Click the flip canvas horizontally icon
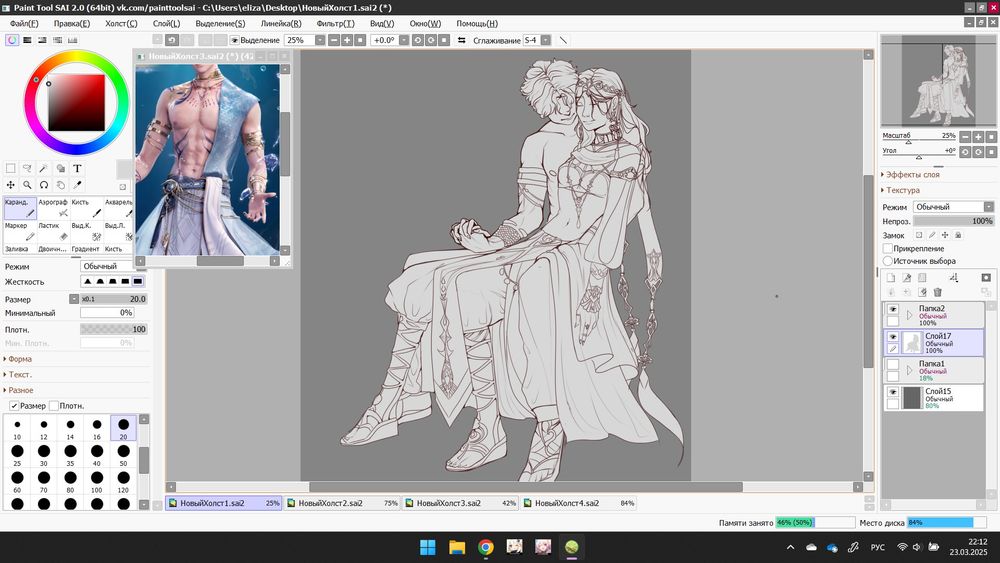 pyautogui.click(x=462, y=40)
